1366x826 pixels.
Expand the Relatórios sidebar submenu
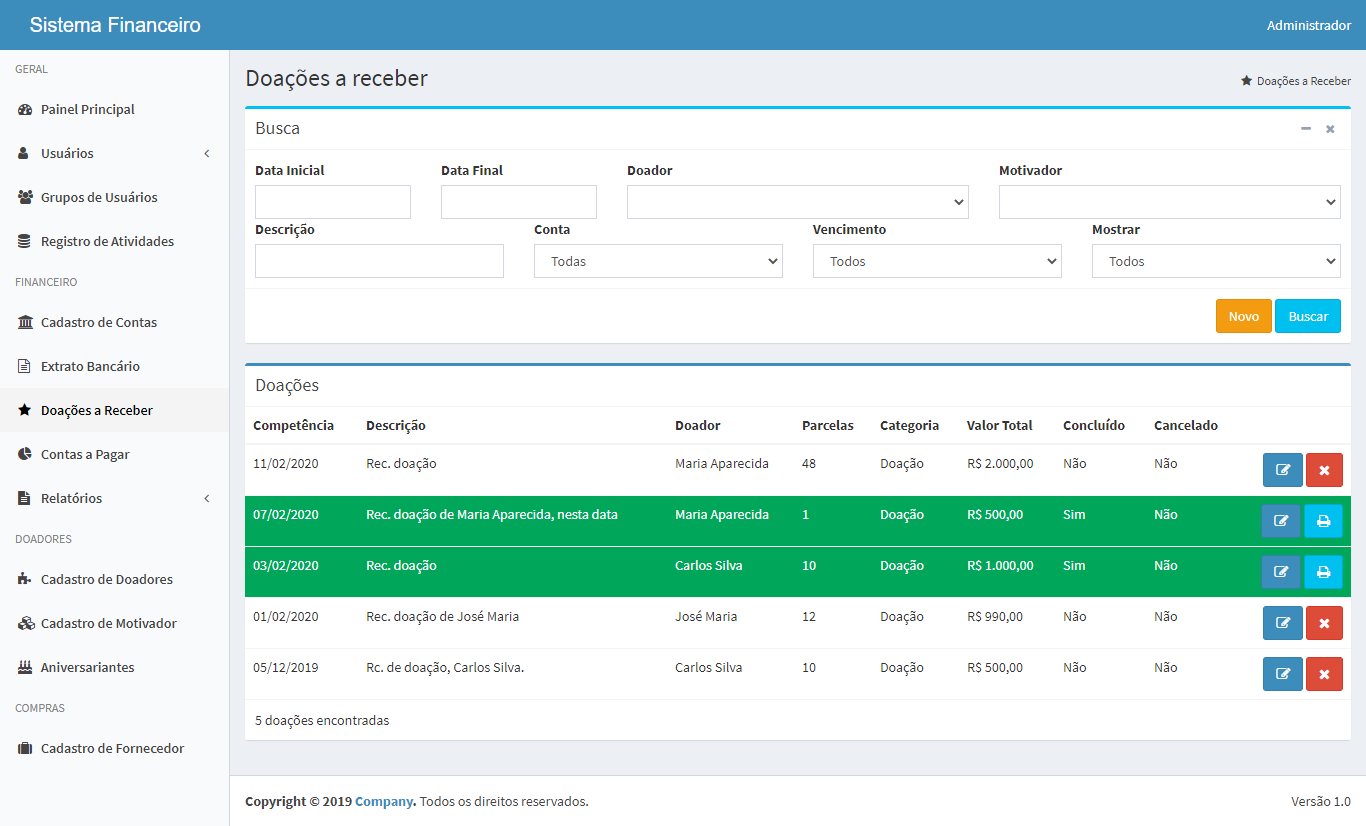[x=114, y=498]
